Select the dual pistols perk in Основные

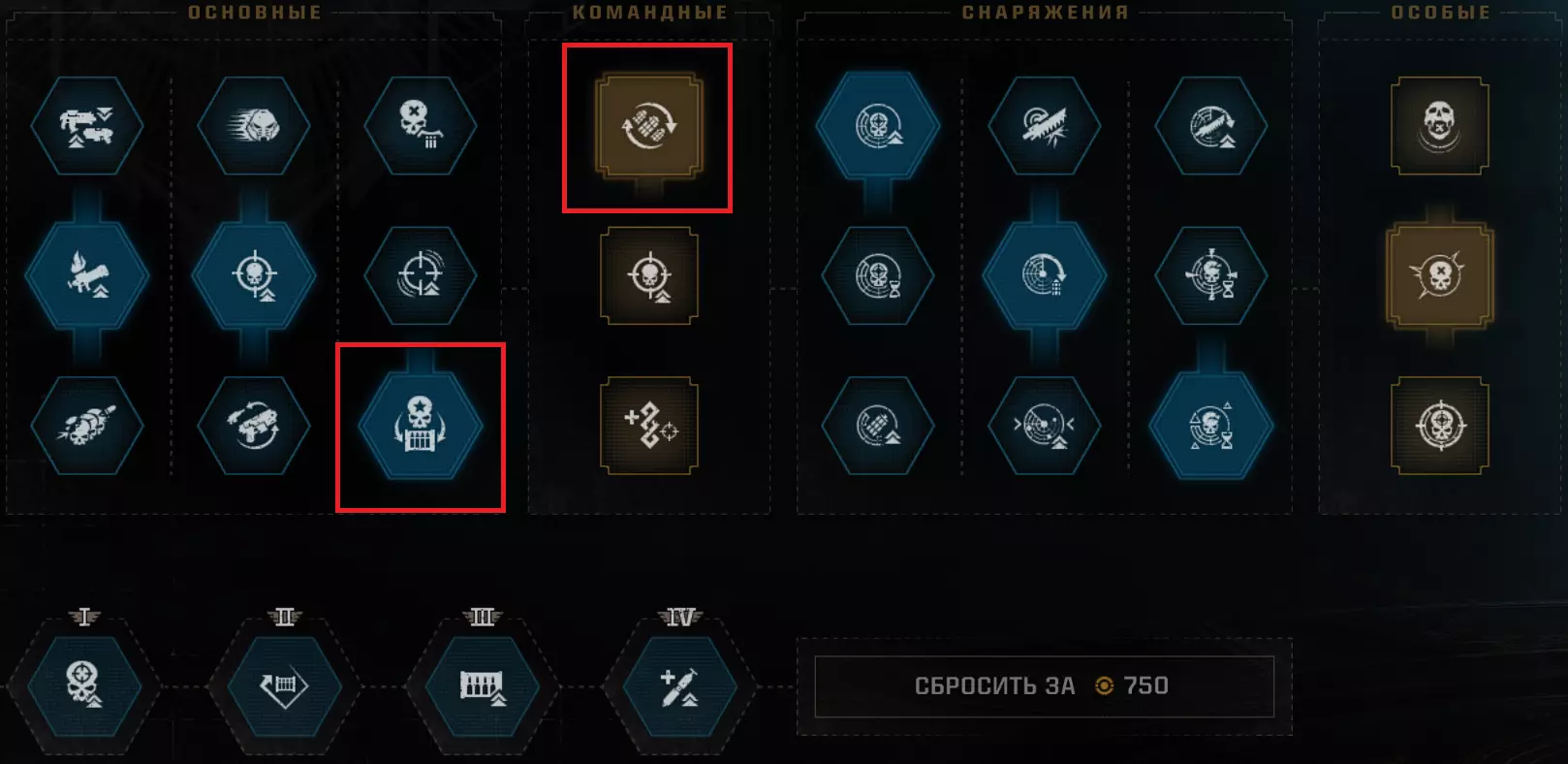point(87,126)
